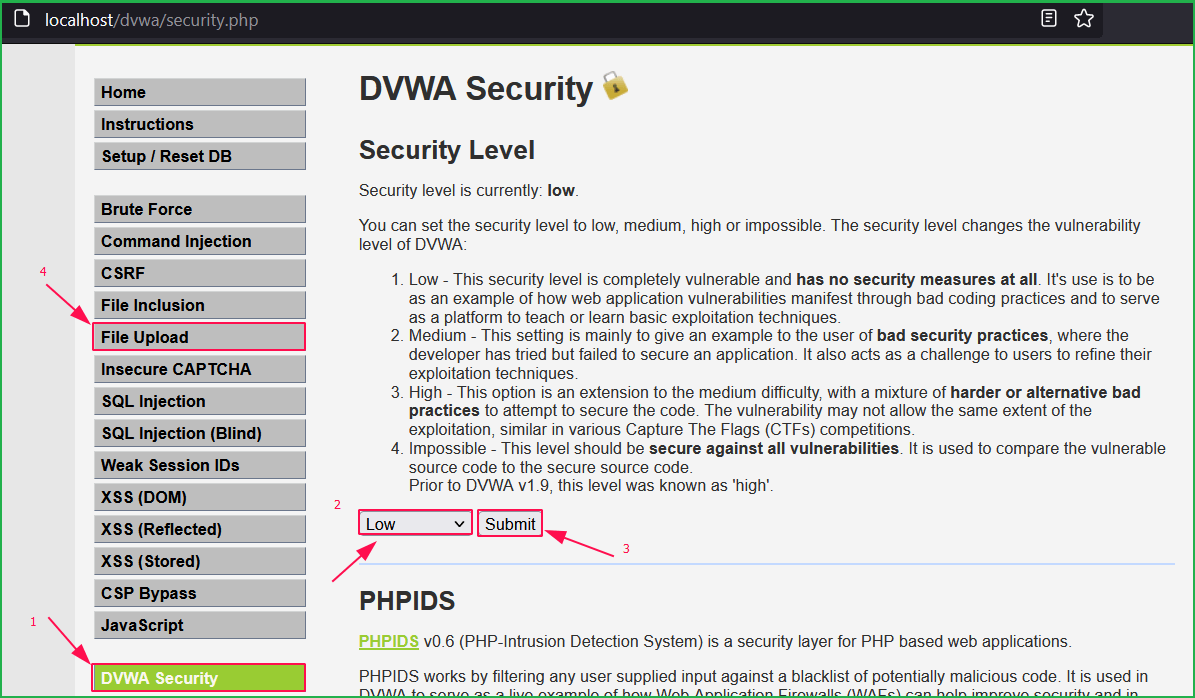
Task: Open the reading list icon beside the star
Action: click(1048, 18)
